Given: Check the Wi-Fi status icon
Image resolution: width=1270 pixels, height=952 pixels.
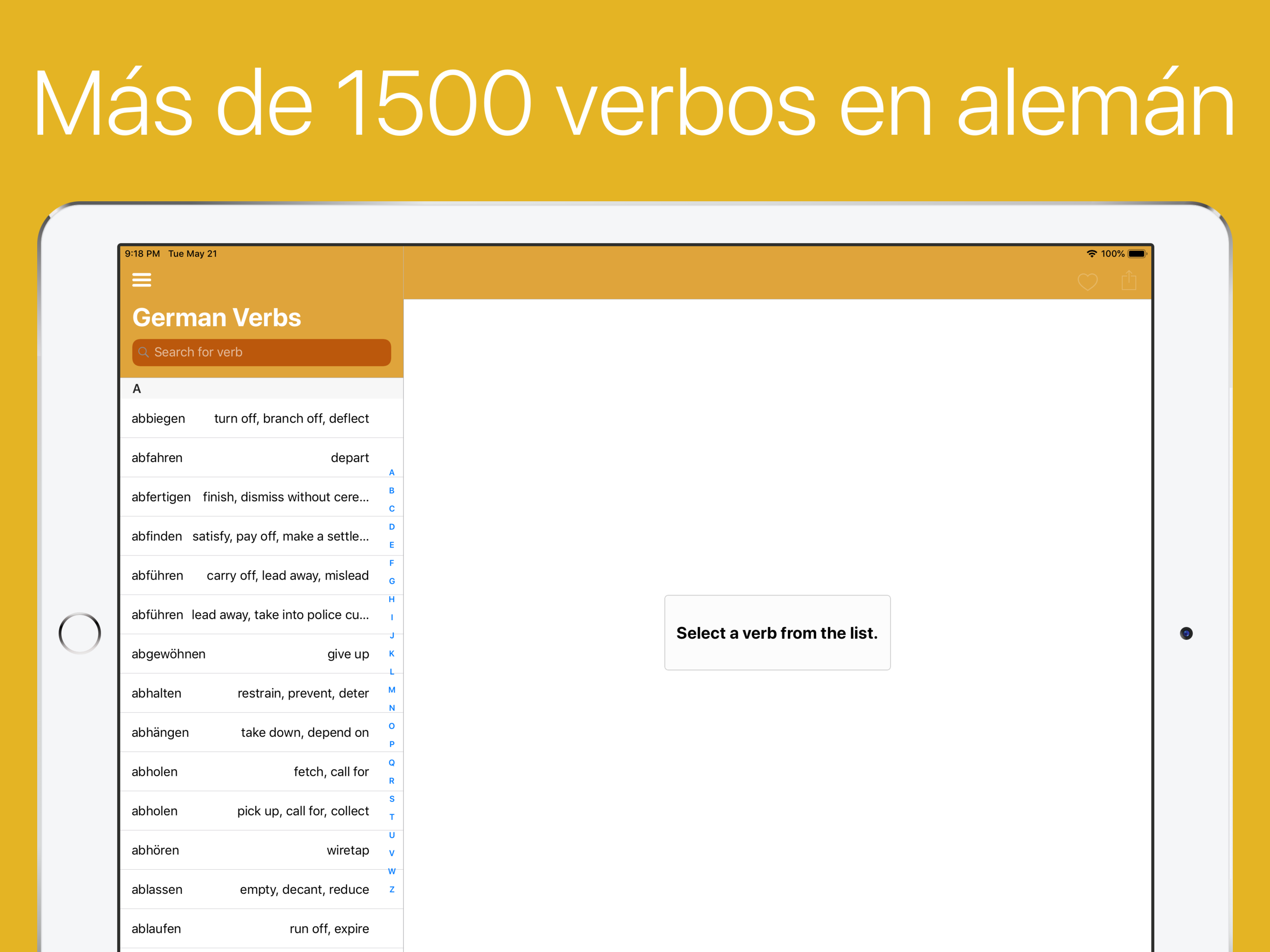Looking at the screenshot, I should pyautogui.click(x=1091, y=254).
